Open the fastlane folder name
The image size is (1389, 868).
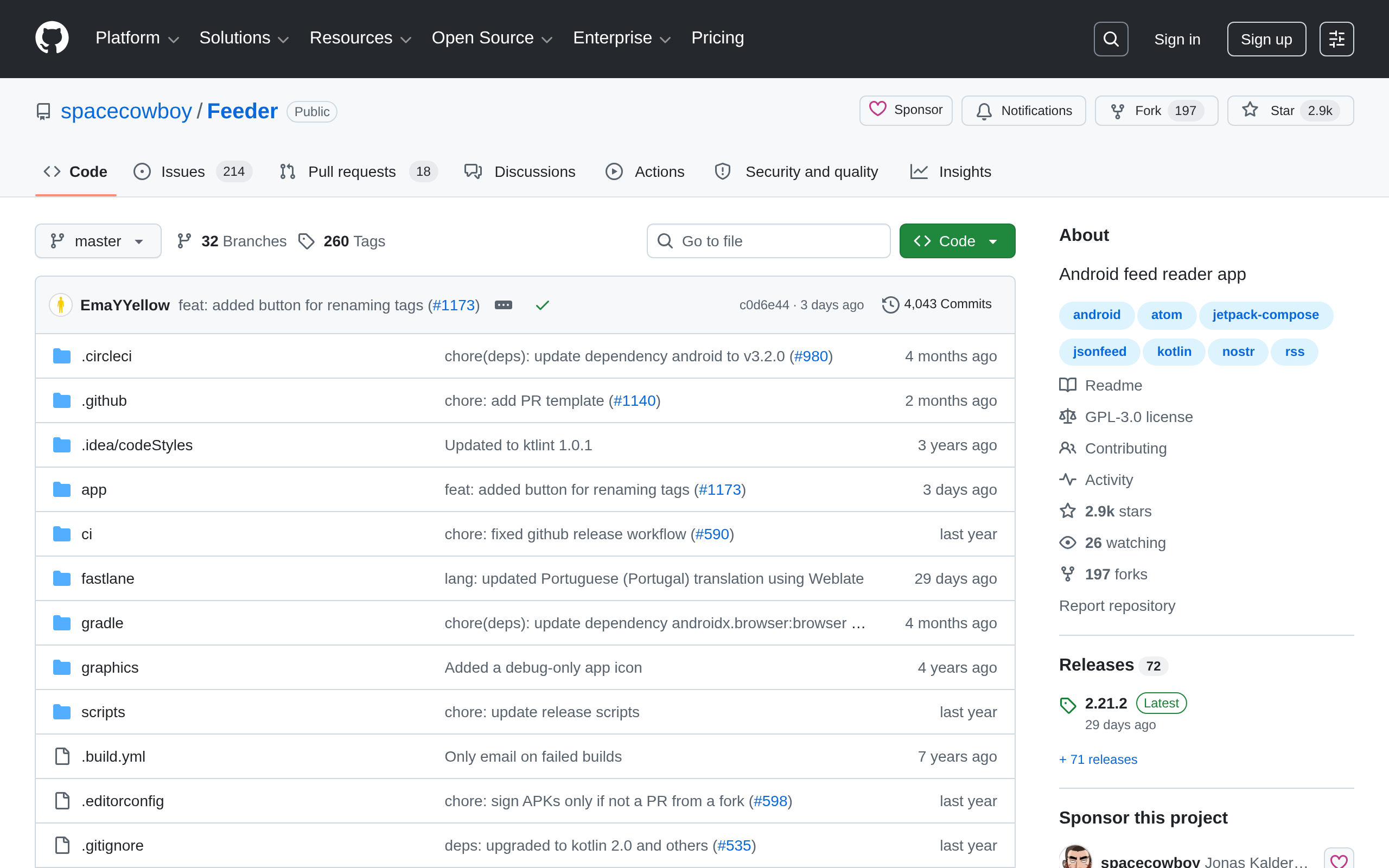point(108,579)
